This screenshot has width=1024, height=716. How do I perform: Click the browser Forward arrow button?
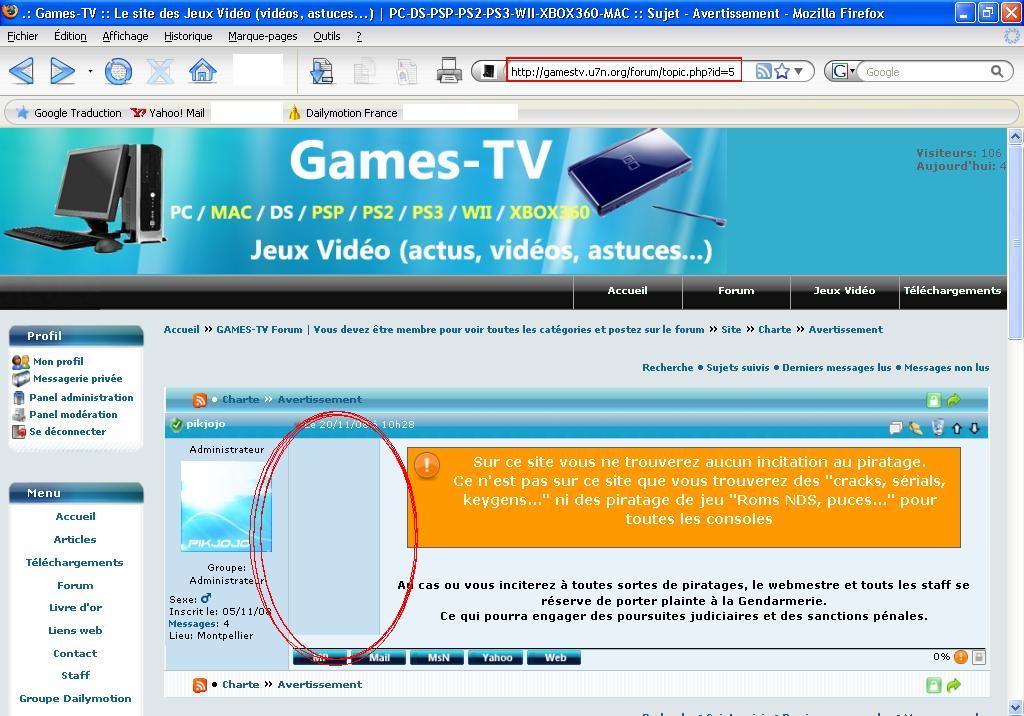pos(62,71)
